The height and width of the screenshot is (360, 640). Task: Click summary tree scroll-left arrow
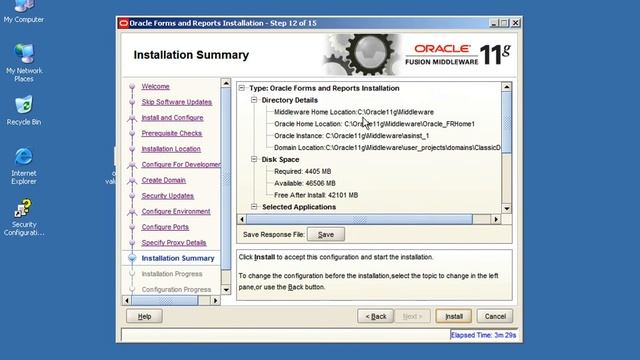click(242, 220)
